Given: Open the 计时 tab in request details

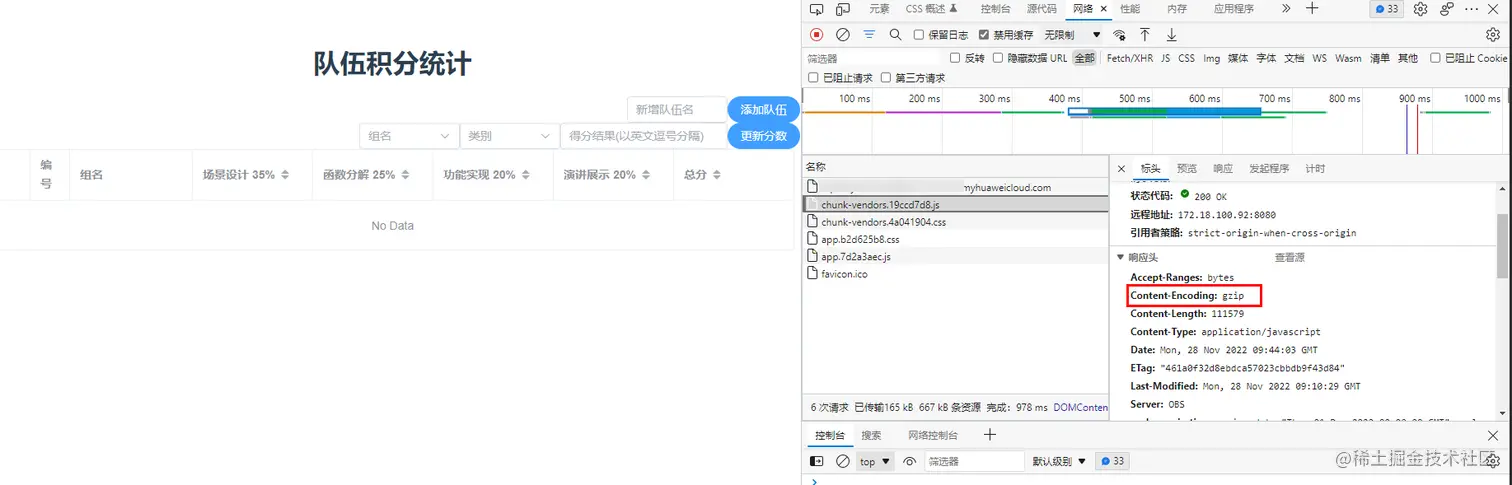Looking at the screenshot, I should (1315, 169).
